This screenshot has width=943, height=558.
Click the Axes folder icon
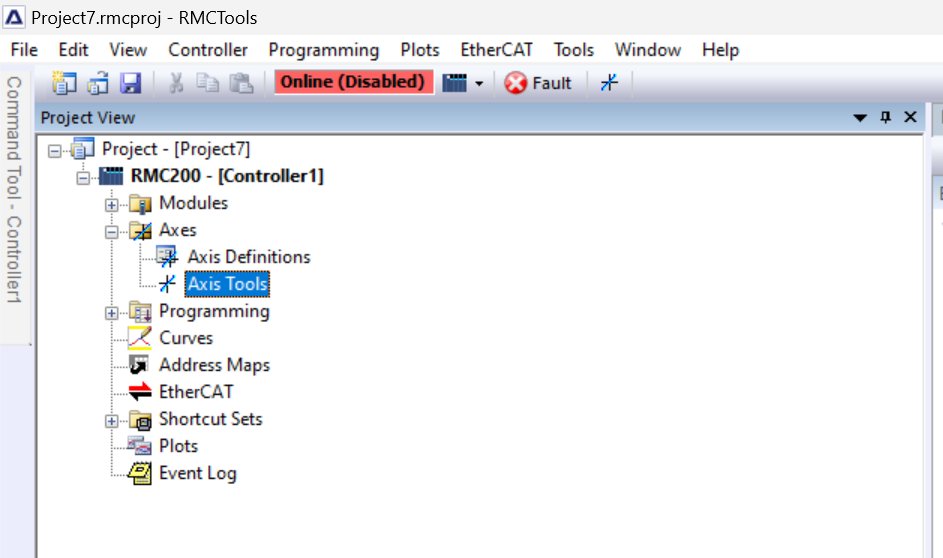point(141,231)
